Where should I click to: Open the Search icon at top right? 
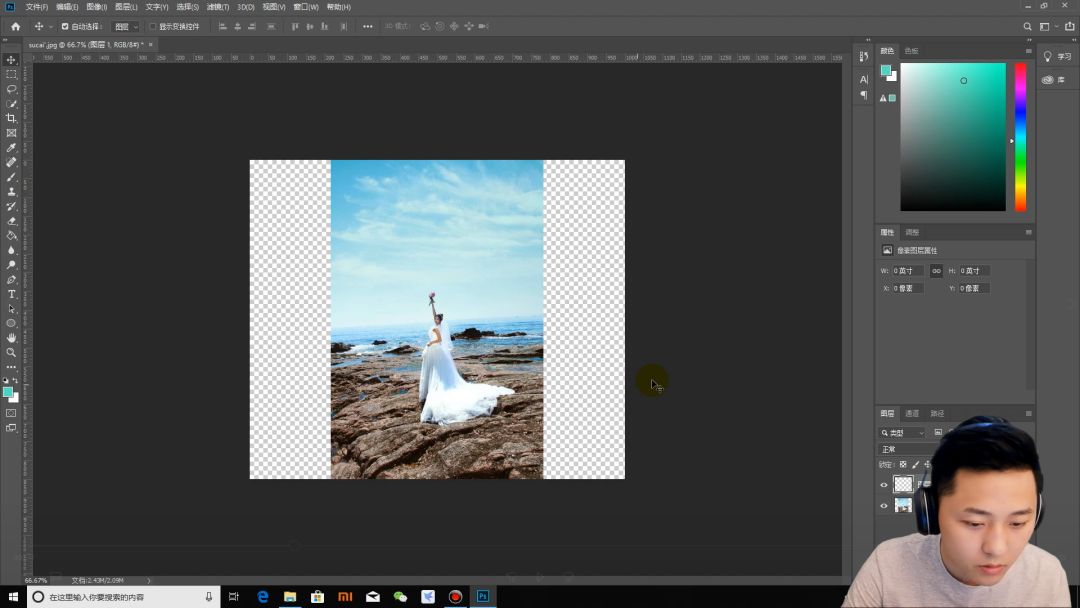[1027, 26]
